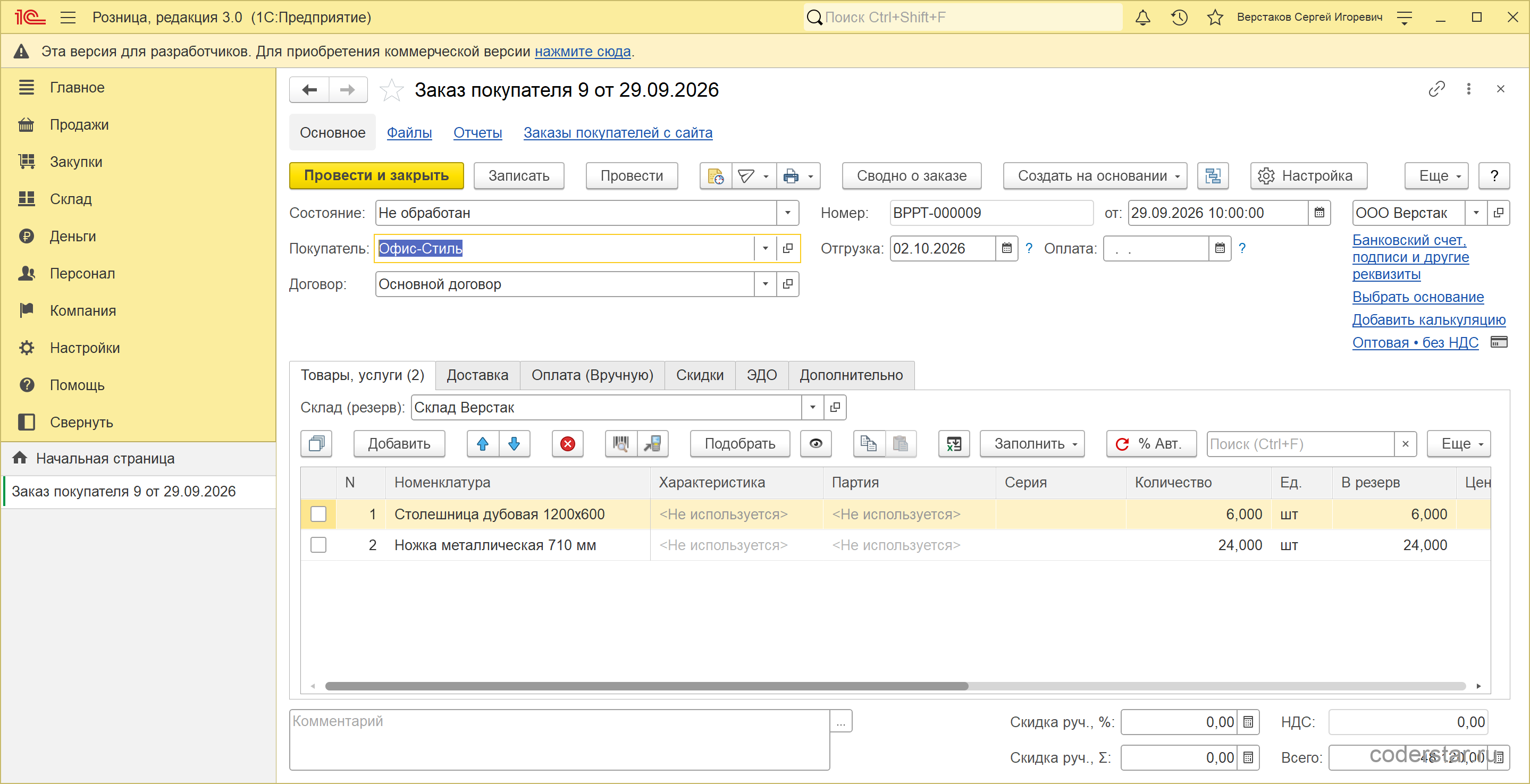Focus goods table search field
The image size is (1530, 784).
1301,444
